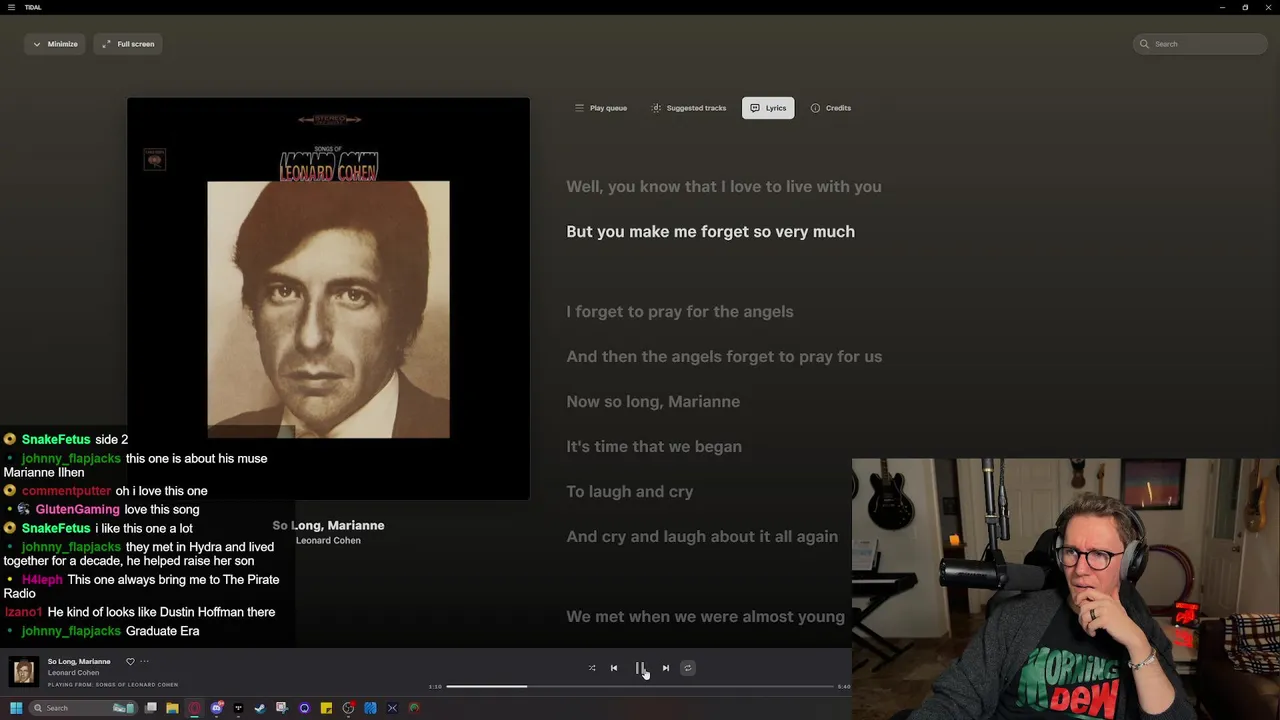The height and width of the screenshot is (720, 1280).
Task: Add So Long, Marianne to favorites
Action: 130,661
